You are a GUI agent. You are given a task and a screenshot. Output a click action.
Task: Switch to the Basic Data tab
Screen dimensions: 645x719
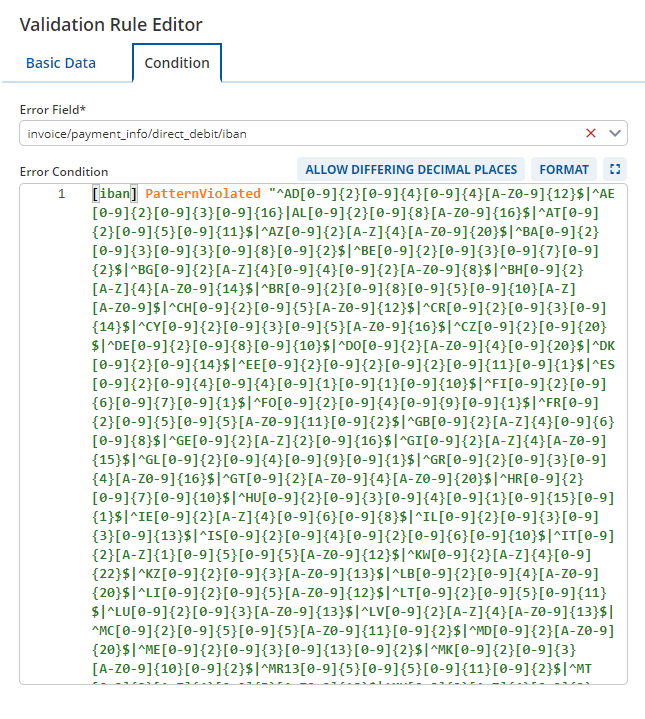click(61, 63)
